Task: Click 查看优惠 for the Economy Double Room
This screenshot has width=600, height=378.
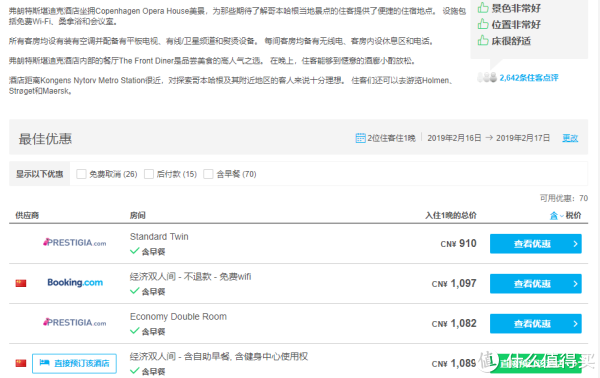Action: [536, 324]
